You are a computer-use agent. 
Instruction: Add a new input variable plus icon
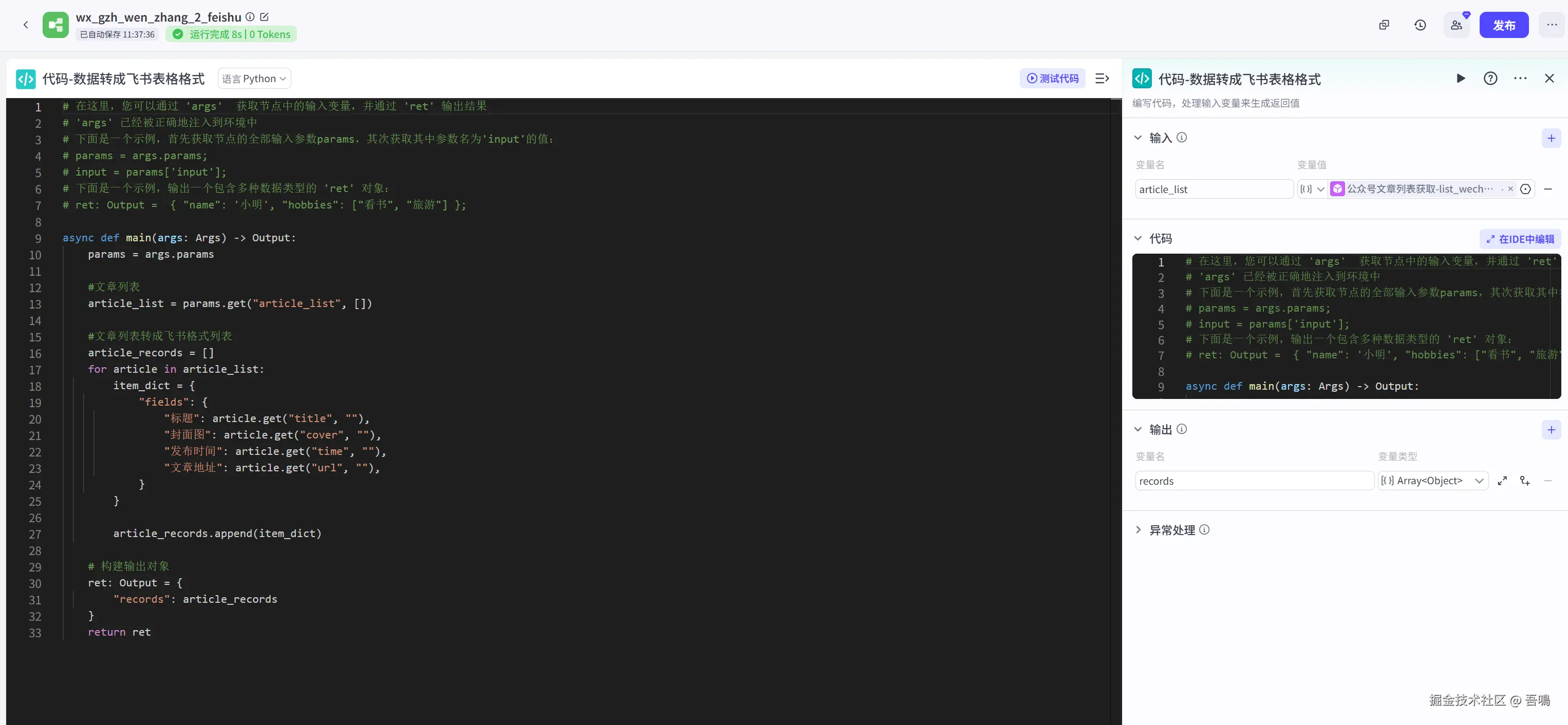[1551, 138]
